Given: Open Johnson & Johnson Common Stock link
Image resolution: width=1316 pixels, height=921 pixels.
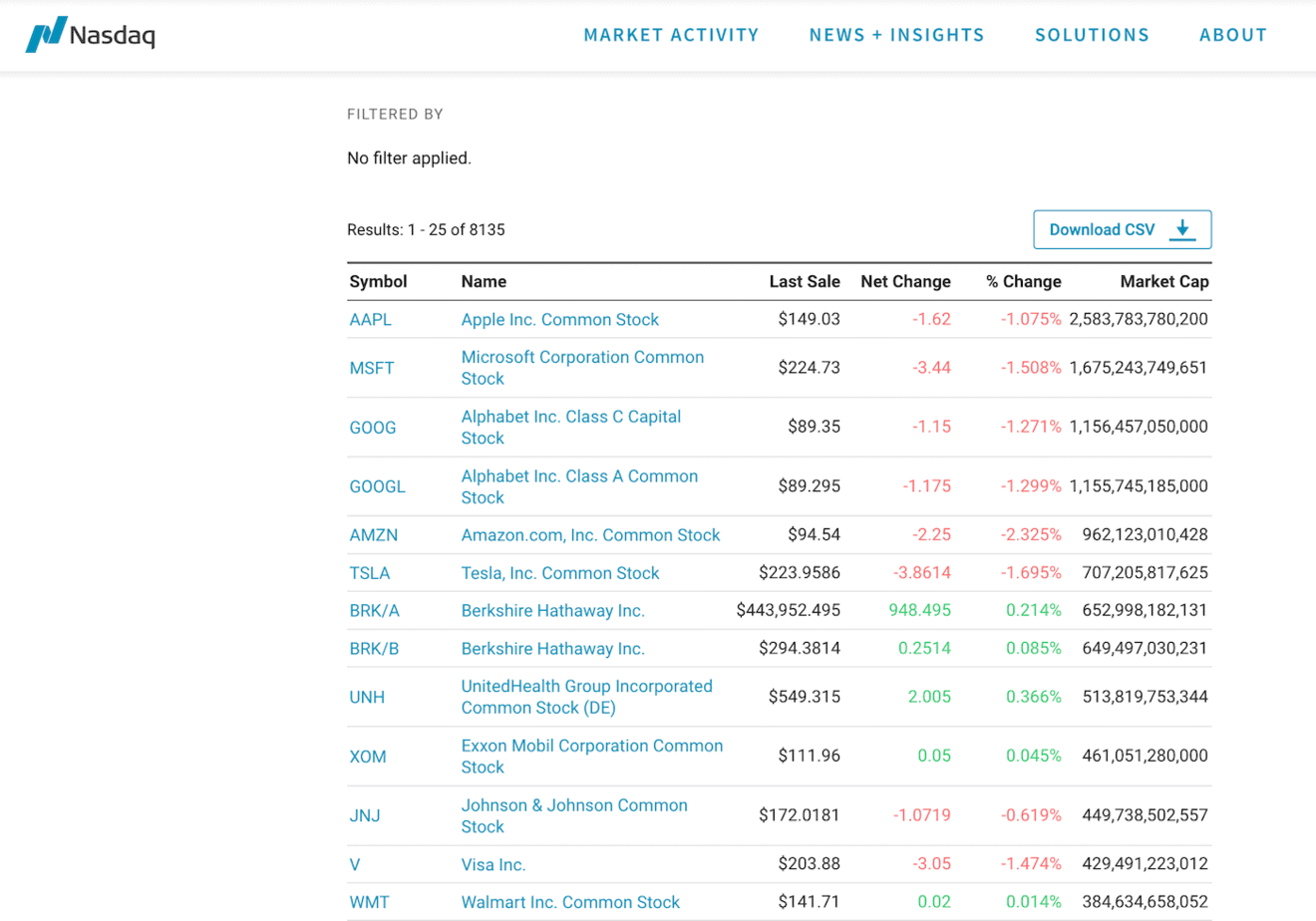Looking at the screenshot, I should coord(574,815).
